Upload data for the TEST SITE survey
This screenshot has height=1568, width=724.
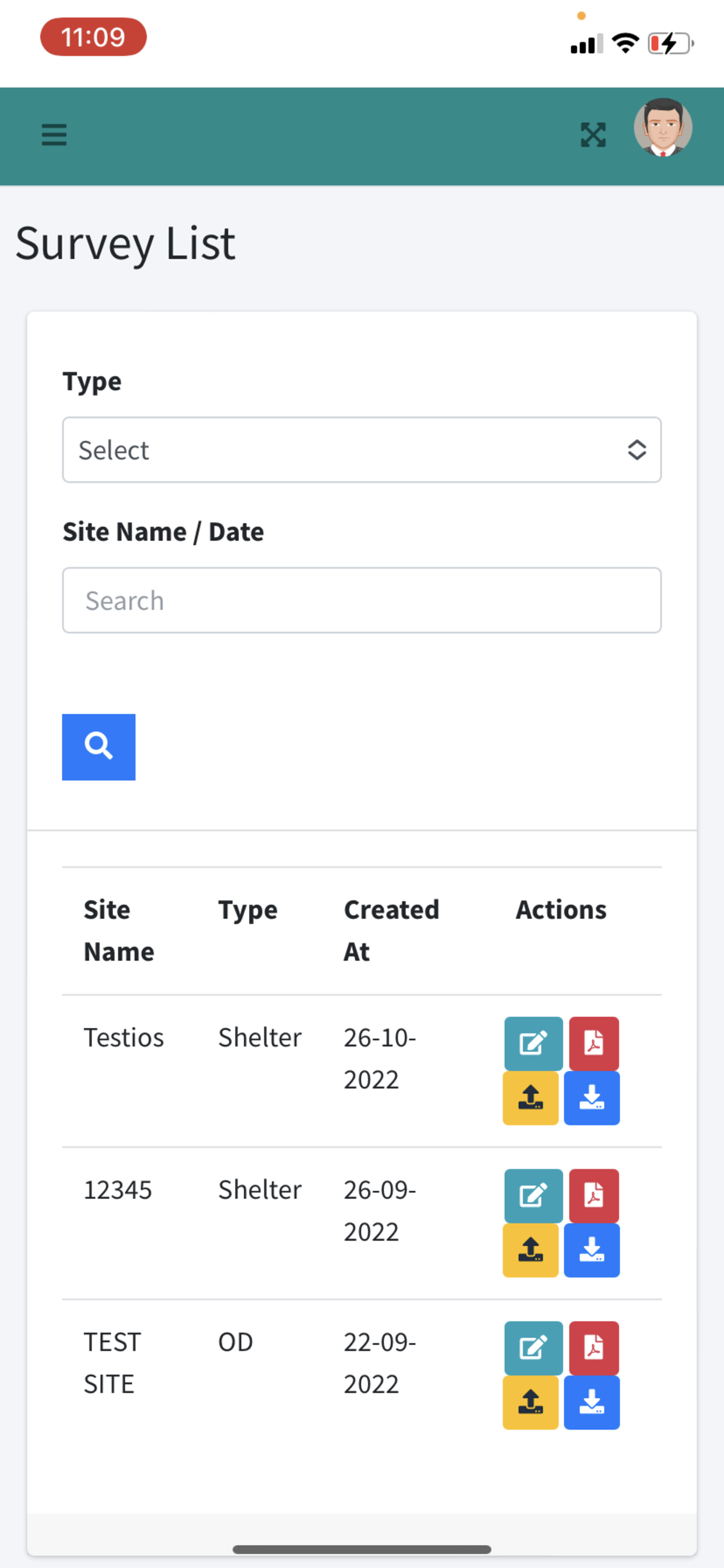point(530,1402)
